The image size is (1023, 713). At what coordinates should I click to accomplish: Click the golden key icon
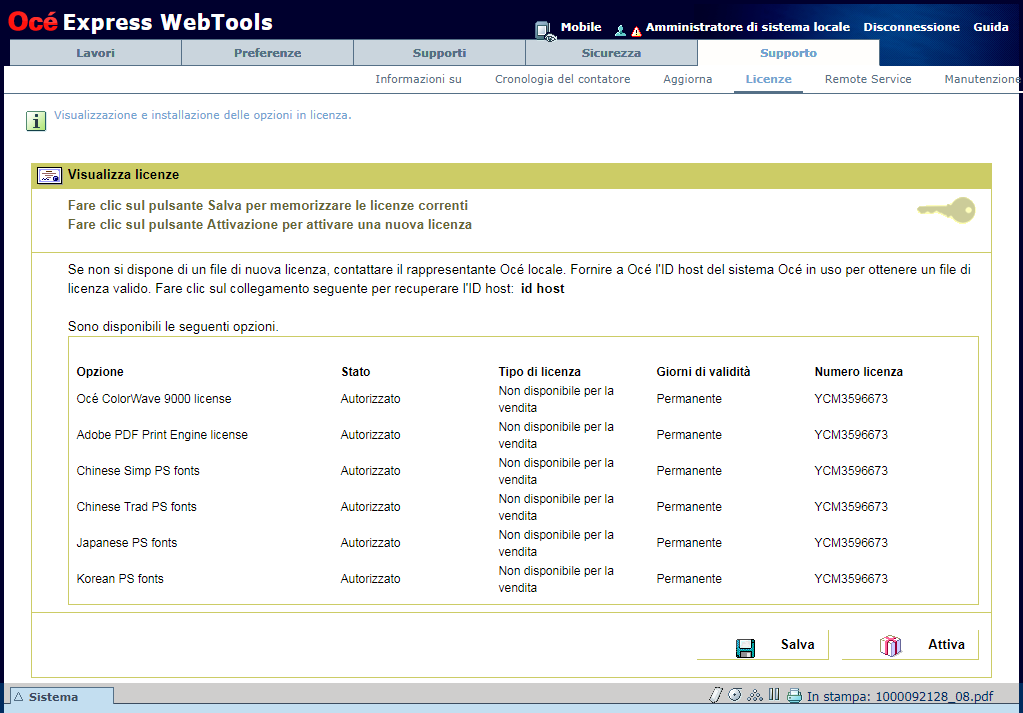[x=946, y=210]
